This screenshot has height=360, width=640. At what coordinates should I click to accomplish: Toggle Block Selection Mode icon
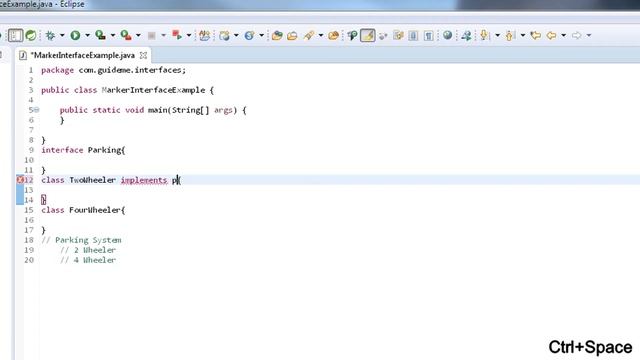point(398,36)
